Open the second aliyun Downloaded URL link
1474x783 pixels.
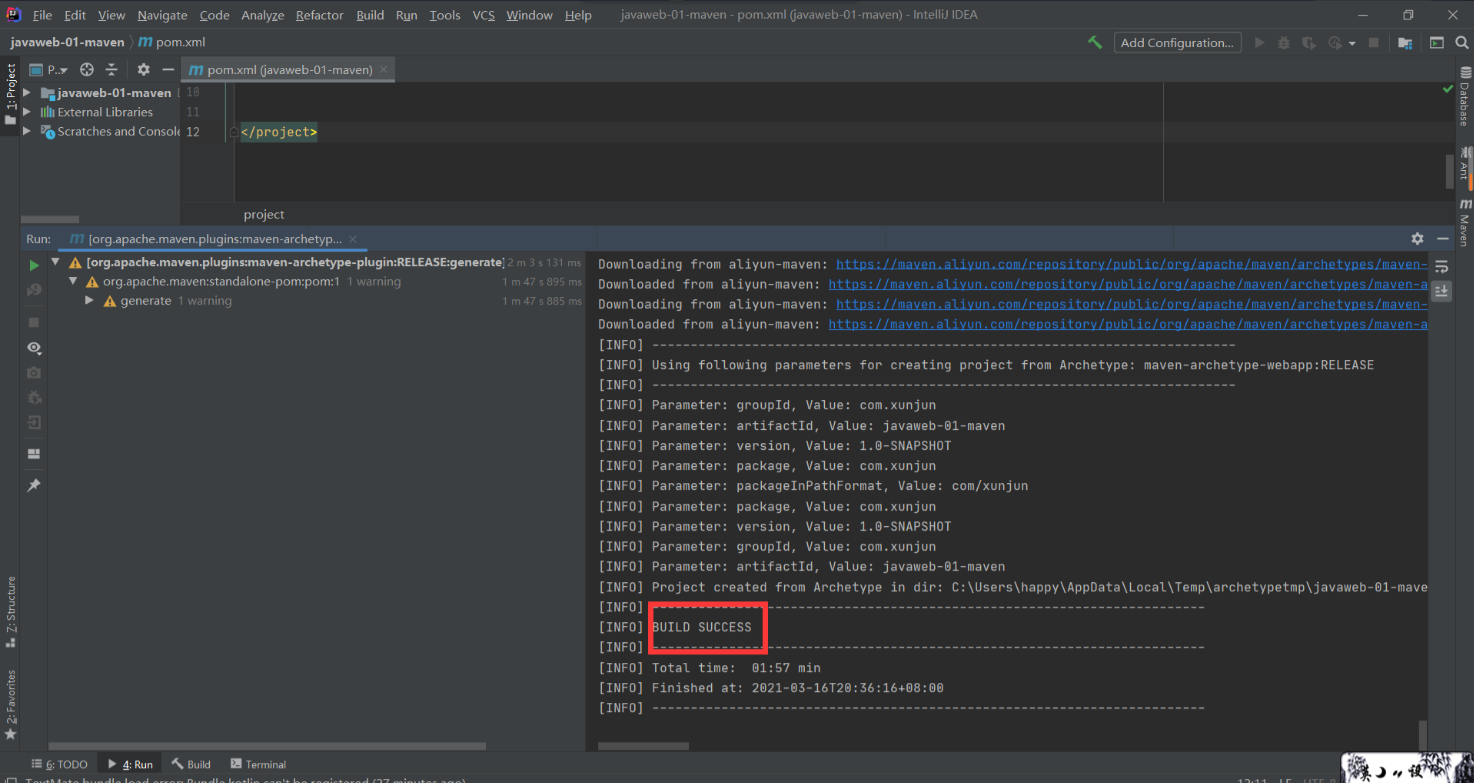point(1128,324)
